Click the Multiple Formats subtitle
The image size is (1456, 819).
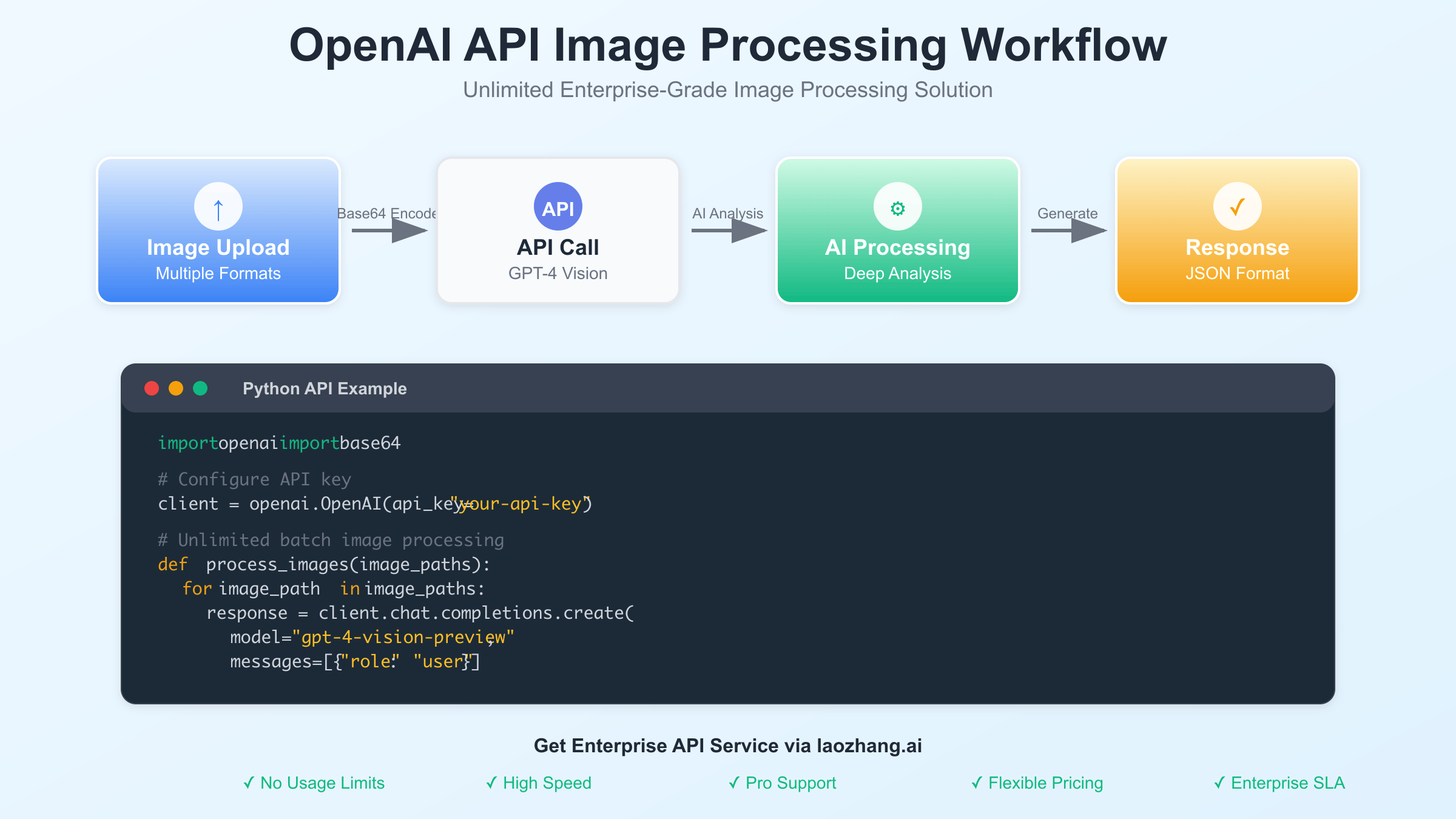[x=218, y=274]
